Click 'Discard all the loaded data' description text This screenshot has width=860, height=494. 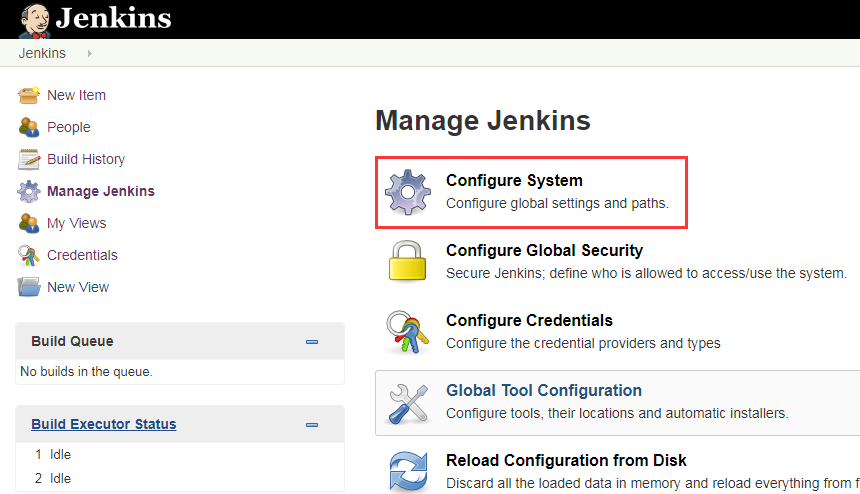click(653, 483)
